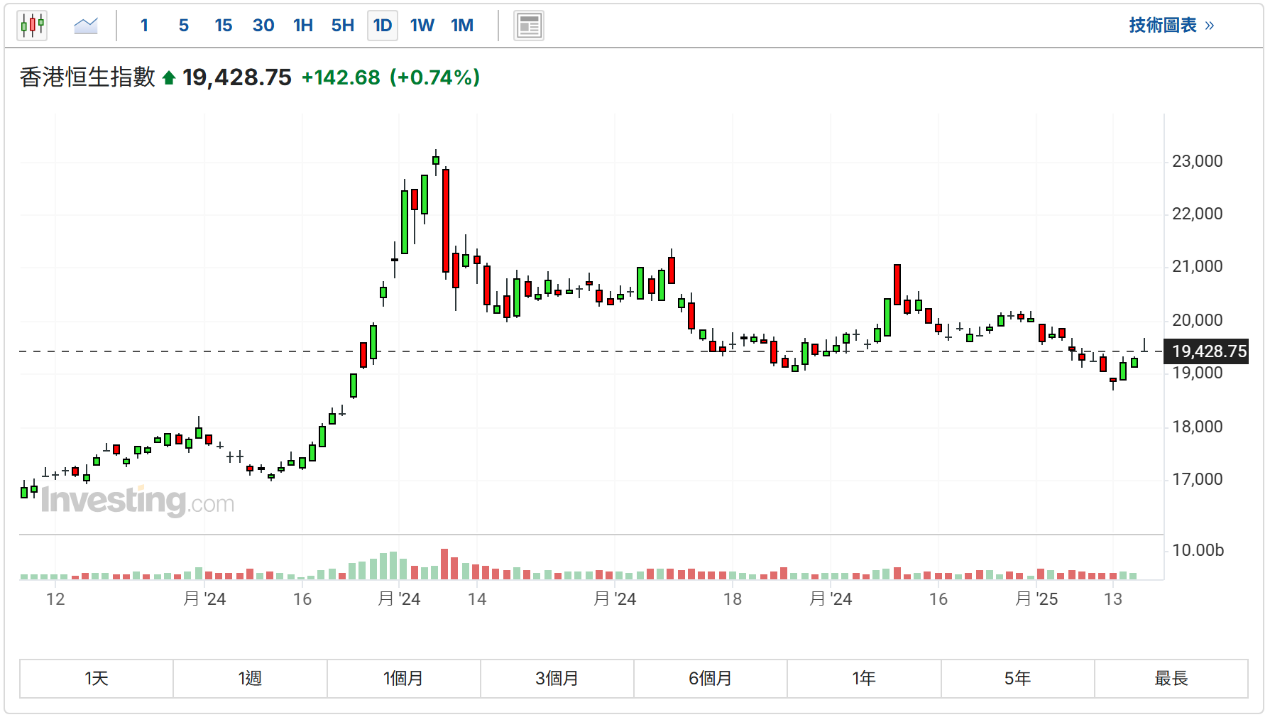Show the 3個月 range
Viewport: 1270px width, 722px height.
tap(557, 678)
